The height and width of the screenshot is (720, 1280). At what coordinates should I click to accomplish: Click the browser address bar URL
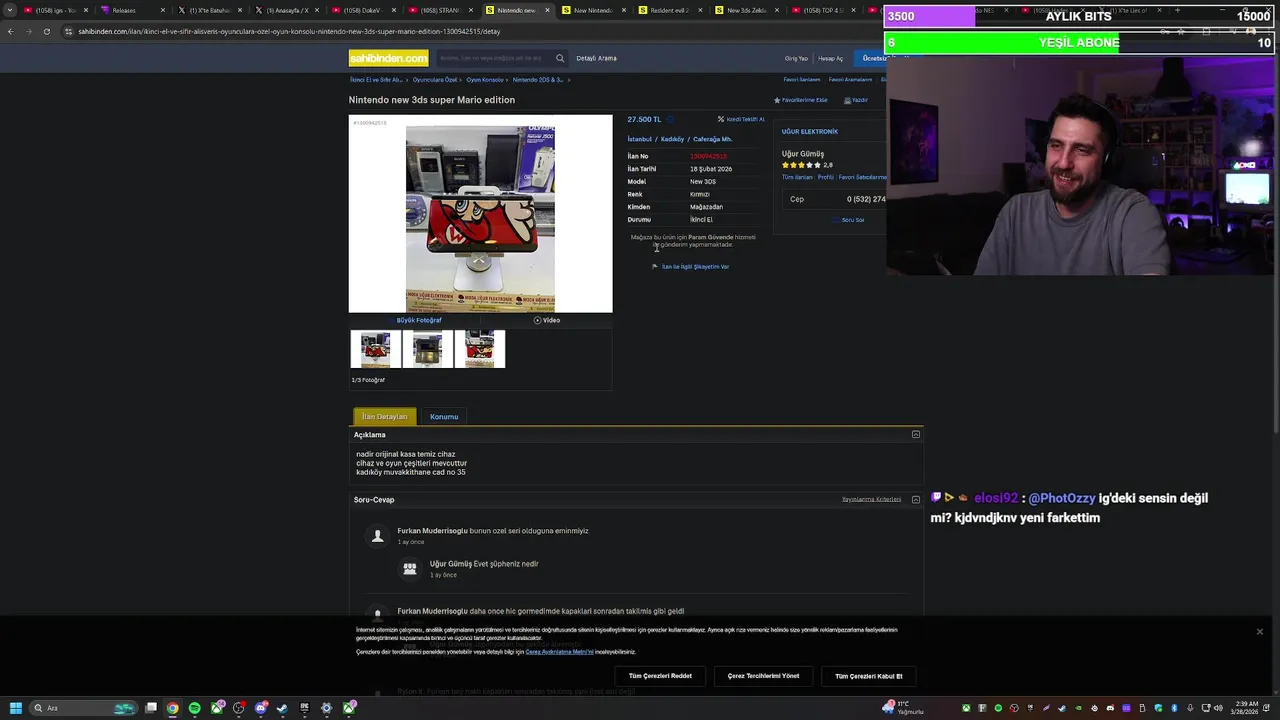pyautogui.click(x=289, y=31)
